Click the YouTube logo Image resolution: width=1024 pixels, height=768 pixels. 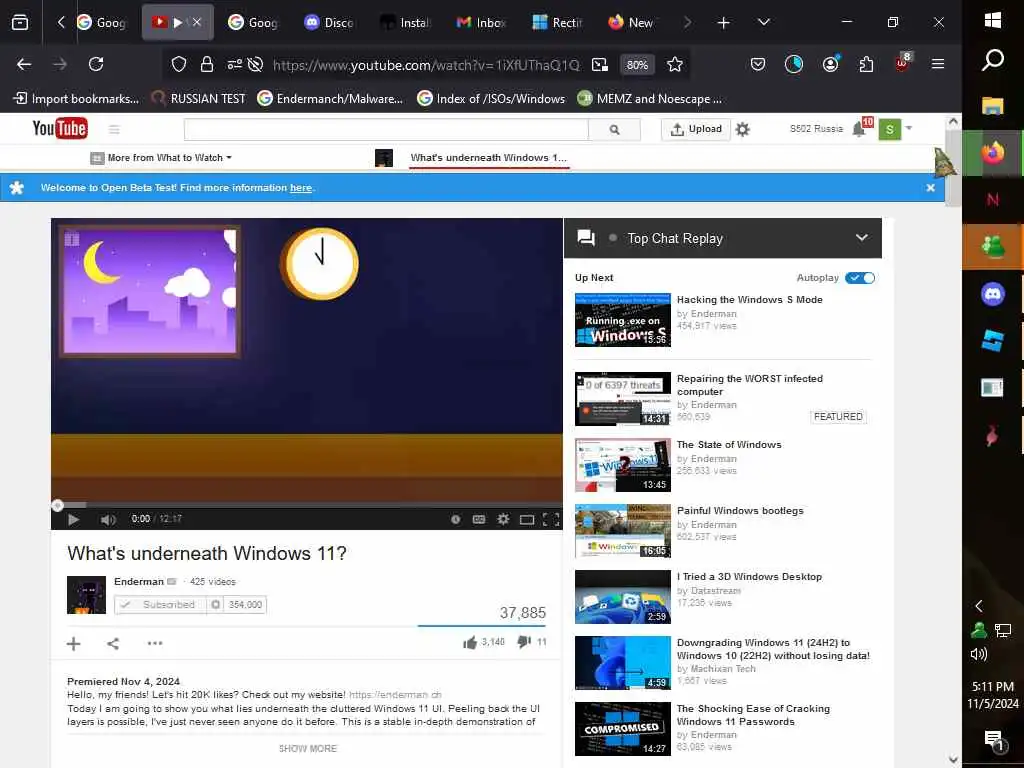click(59, 128)
